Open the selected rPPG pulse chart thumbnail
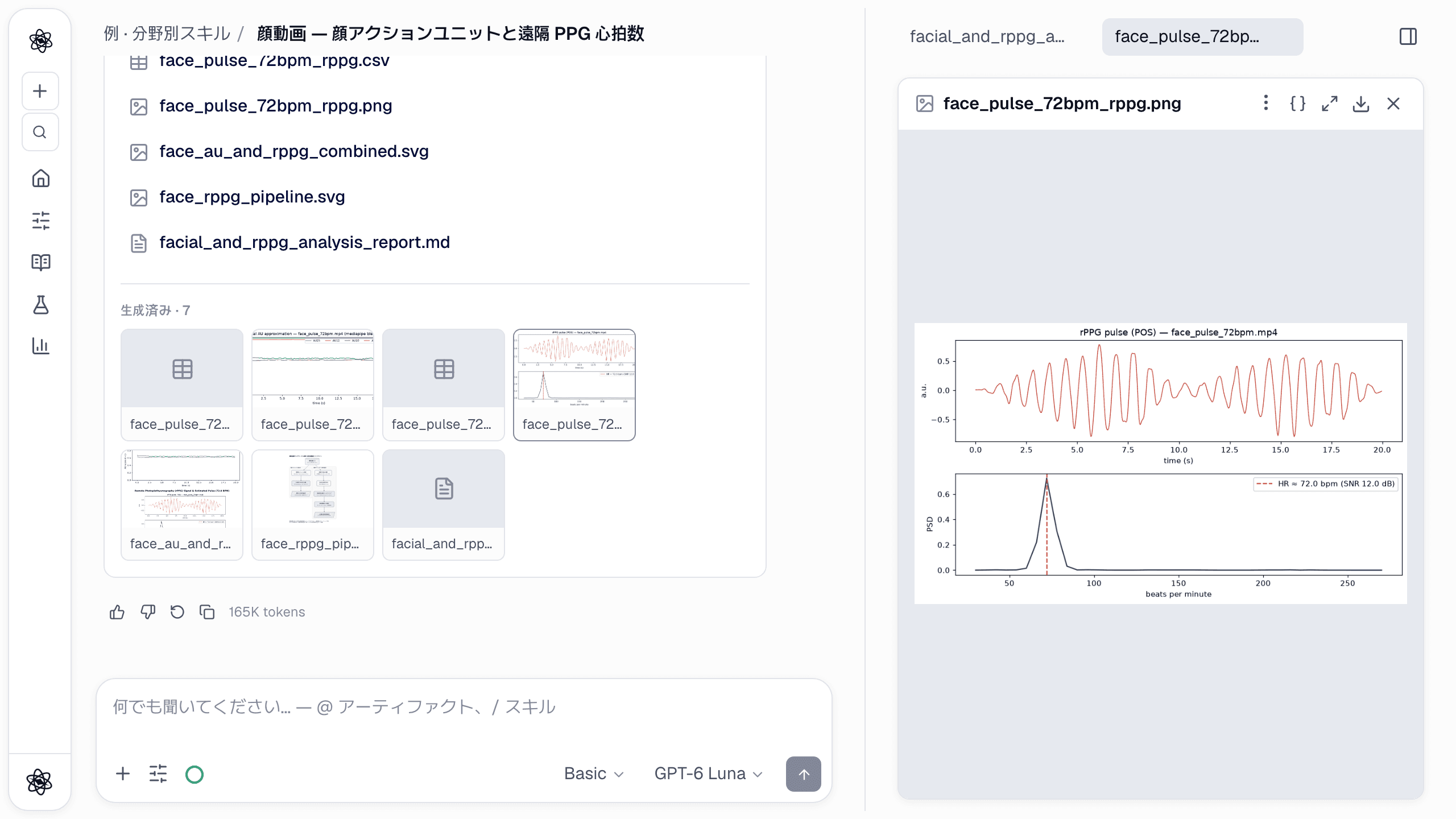 [x=574, y=384]
